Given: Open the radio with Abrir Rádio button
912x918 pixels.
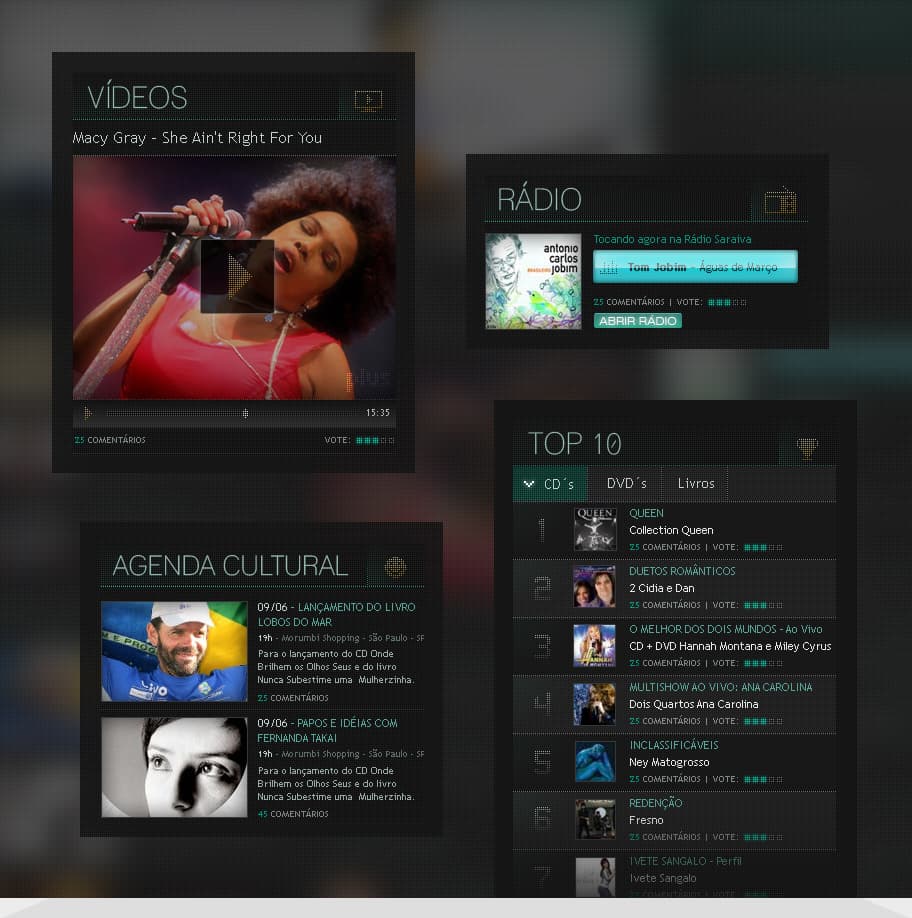Looking at the screenshot, I should pyautogui.click(x=637, y=321).
